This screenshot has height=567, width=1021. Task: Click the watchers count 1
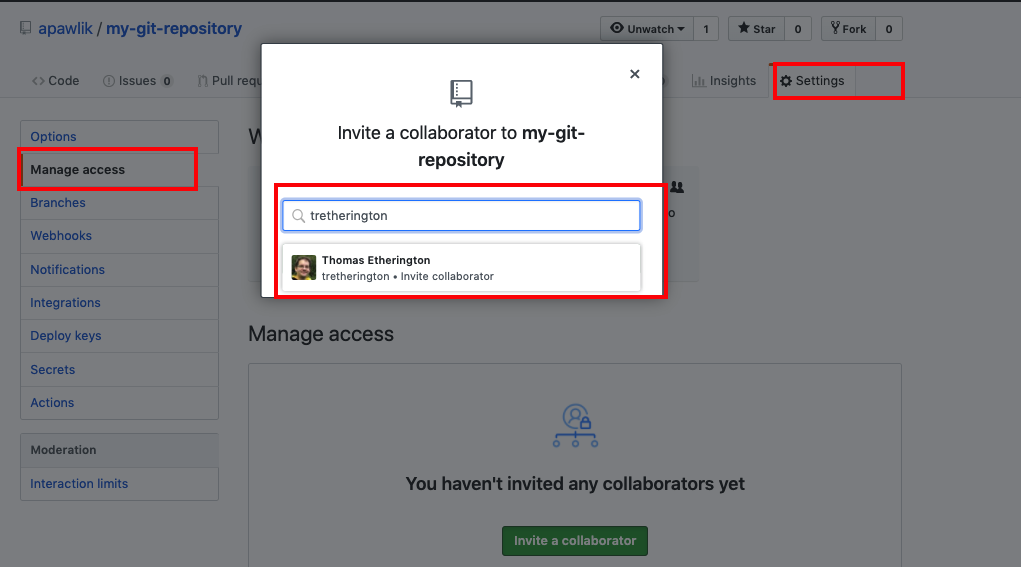point(706,29)
